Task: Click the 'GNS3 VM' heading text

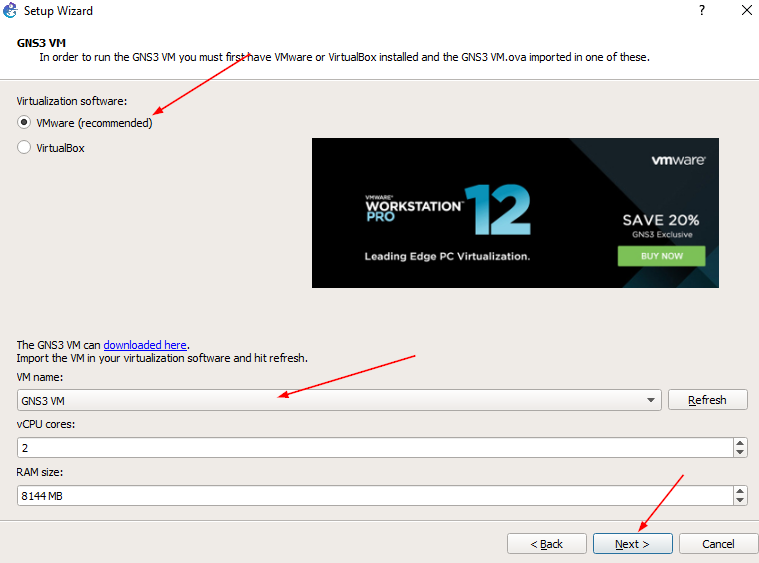Action: (x=41, y=43)
